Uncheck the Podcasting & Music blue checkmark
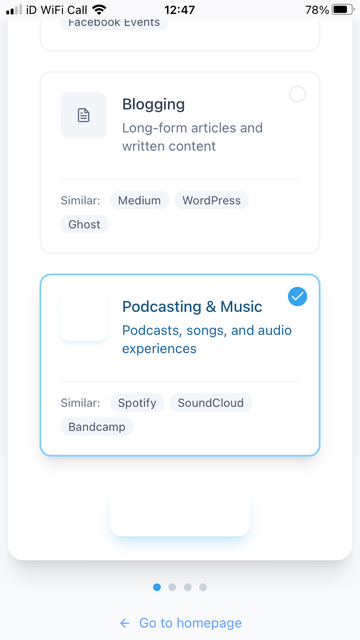The width and height of the screenshot is (360, 640). (298, 296)
